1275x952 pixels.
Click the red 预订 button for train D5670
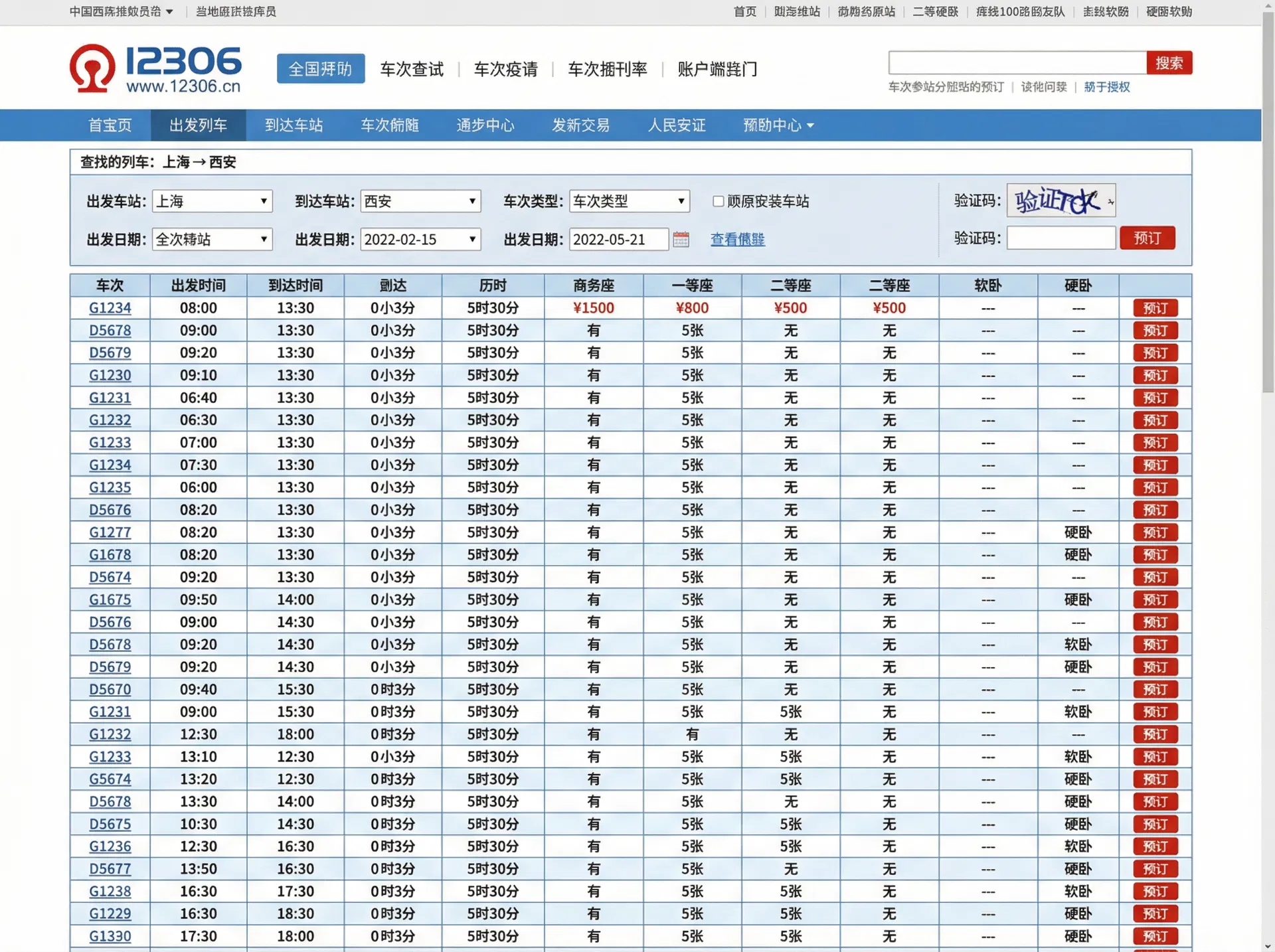pos(1155,689)
